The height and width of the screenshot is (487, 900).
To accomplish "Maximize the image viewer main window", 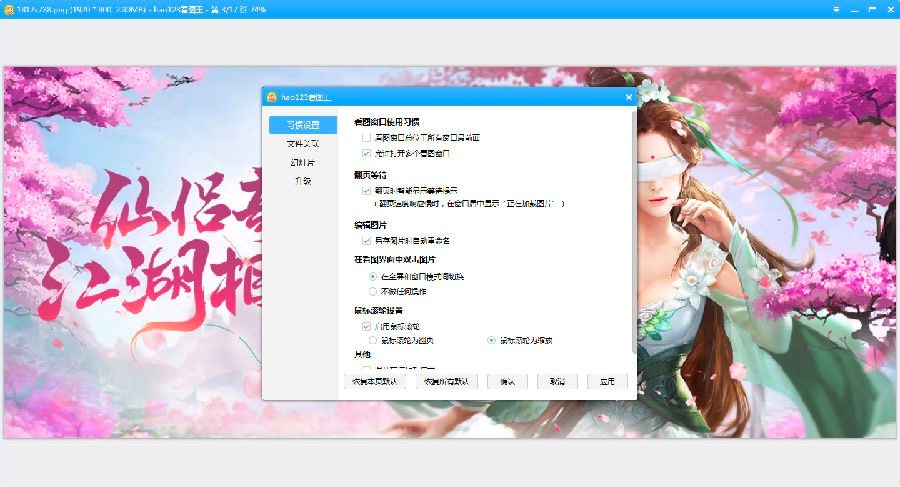I will pyautogui.click(x=872, y=9).
